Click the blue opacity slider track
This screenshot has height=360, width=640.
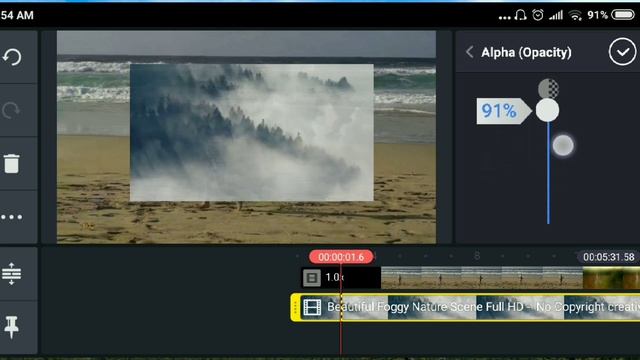coord(548,173)
